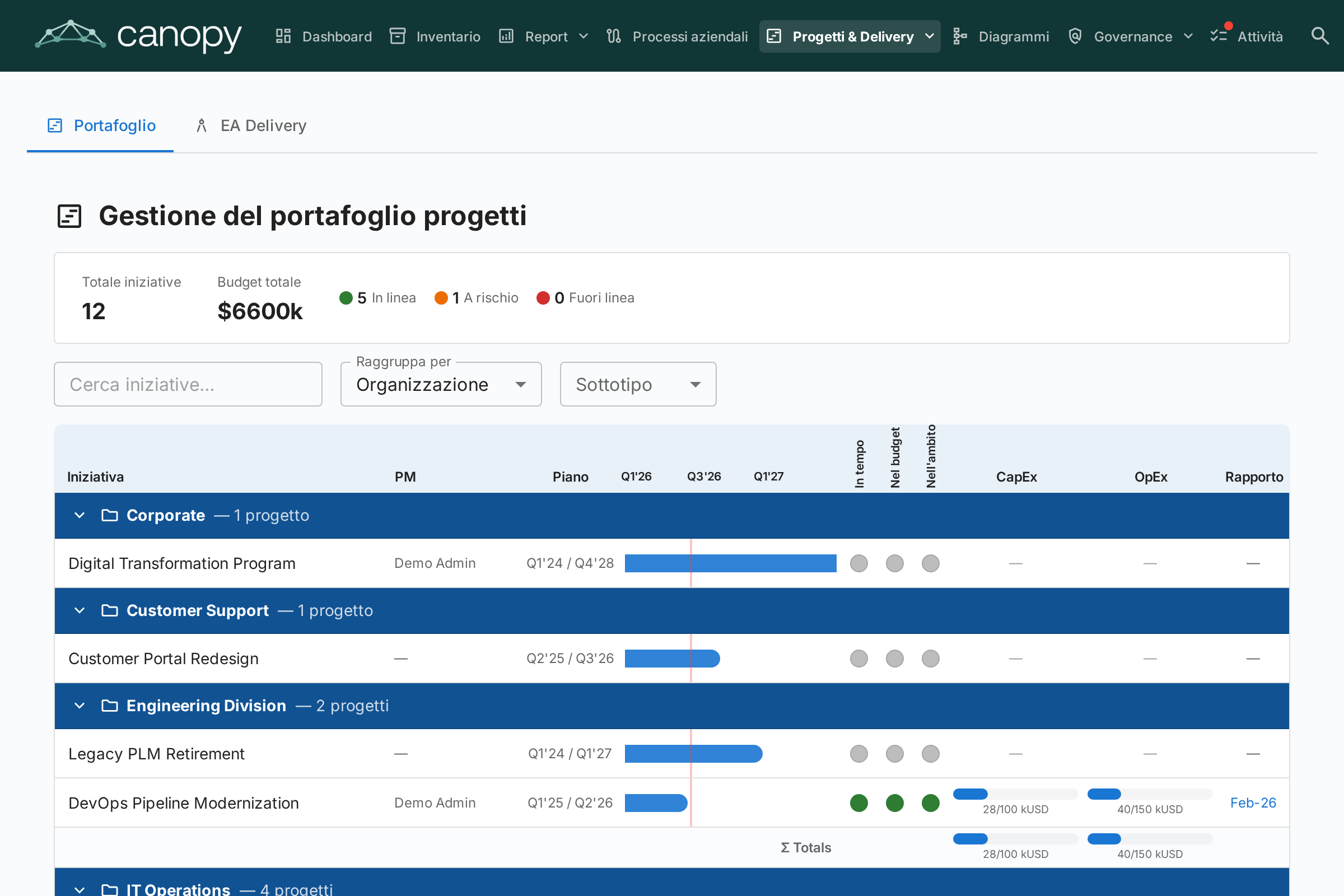Open Processi aziendali in the top menu
1344x896 pixels.
676,36
